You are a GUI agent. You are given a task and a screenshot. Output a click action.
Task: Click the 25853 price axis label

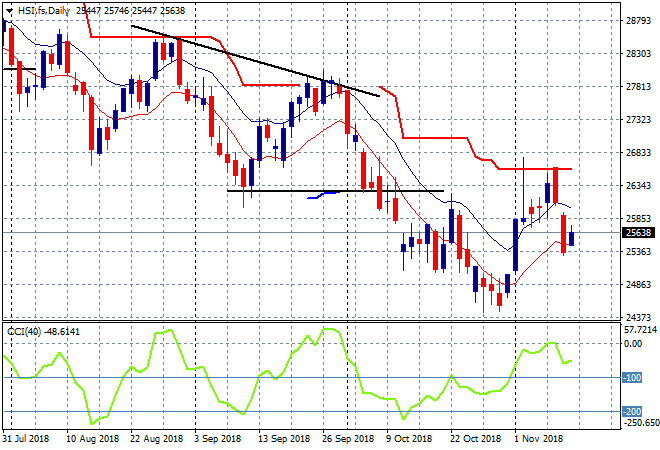click(x=638, y=219)
